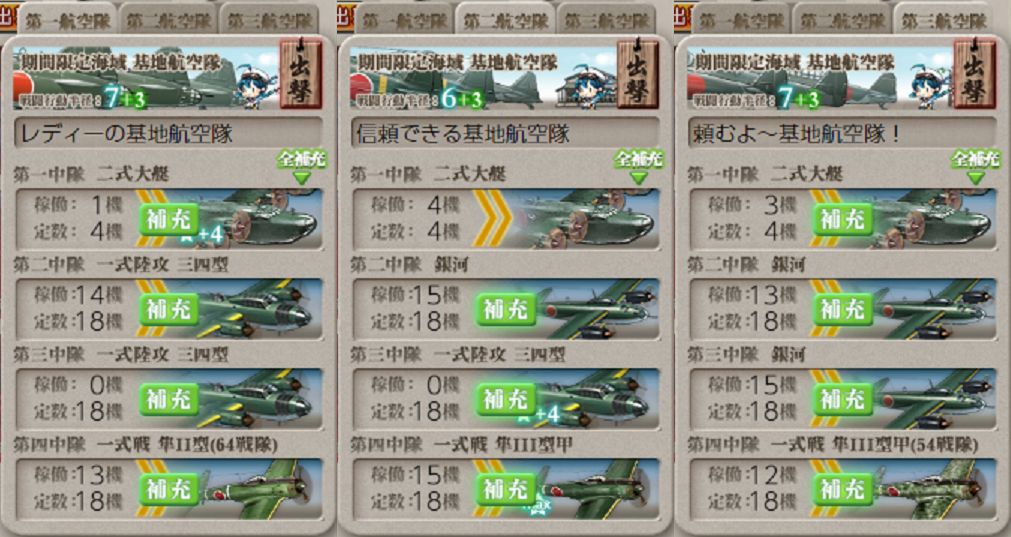The height and width of the screenshot is (537, 1011).
Task: Edit the name field 信頼できる基地航空隊
Action: click(505, 133)
